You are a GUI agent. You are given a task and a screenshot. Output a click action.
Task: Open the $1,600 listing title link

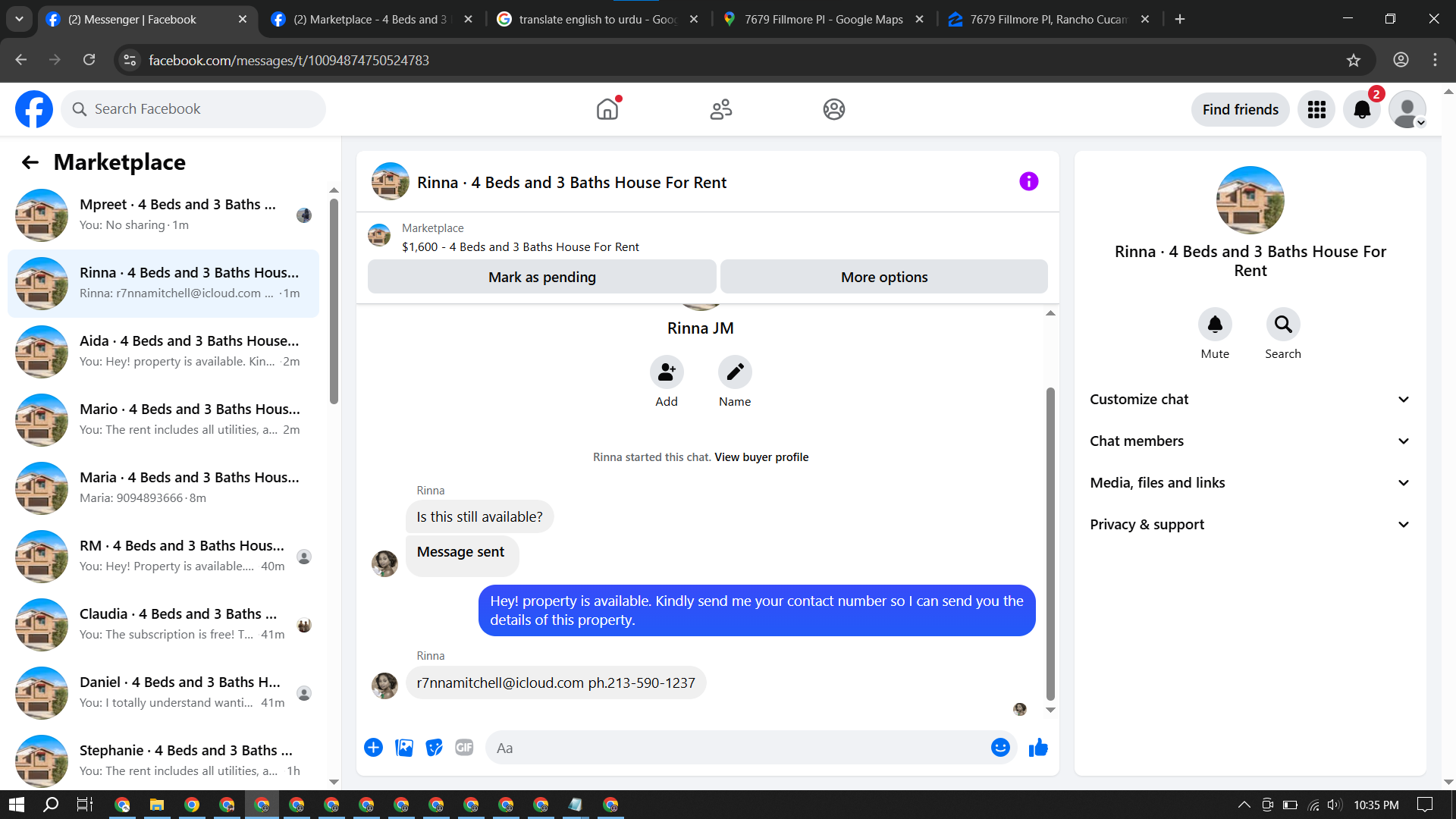pyautogui.click(x=520, y=247)
